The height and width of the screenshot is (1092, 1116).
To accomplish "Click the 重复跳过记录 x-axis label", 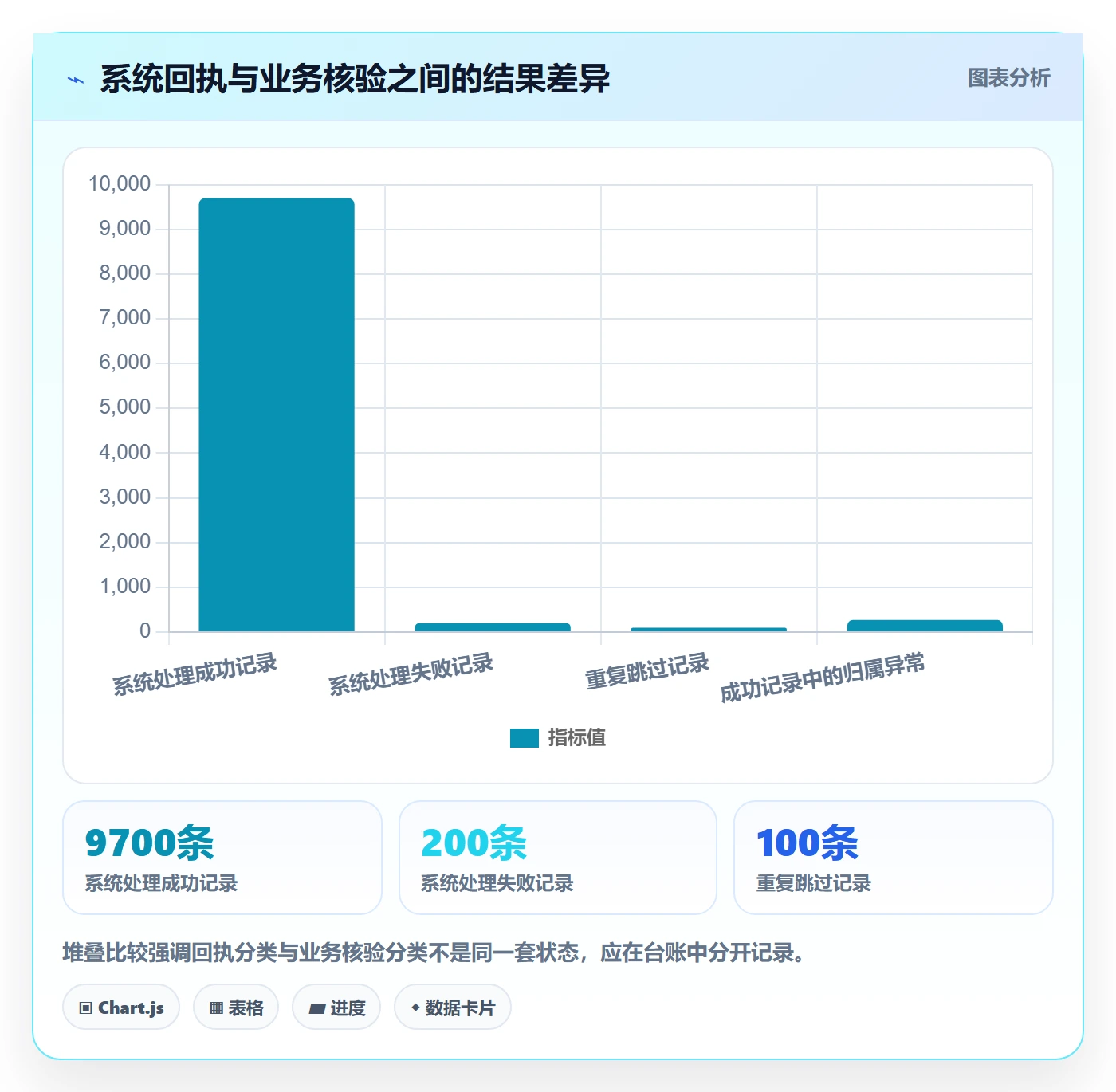I will point(647,671).
